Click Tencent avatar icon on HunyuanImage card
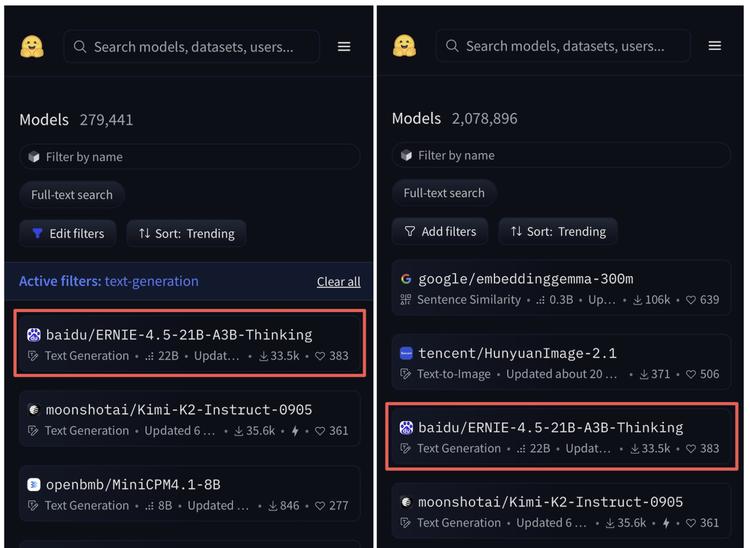The width and height of the screenshot is (750, 548). 406,353
